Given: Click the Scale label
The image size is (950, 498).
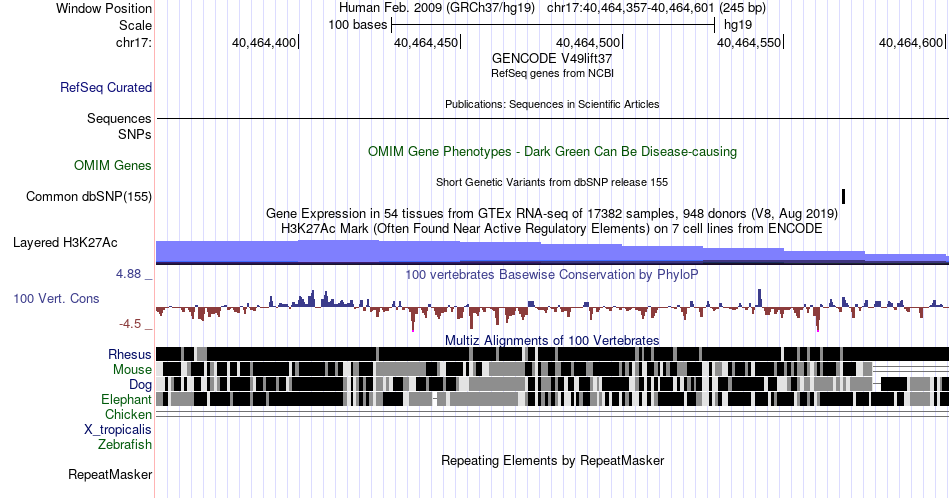Looking at the screenshot, I should (x=135, y=25).
